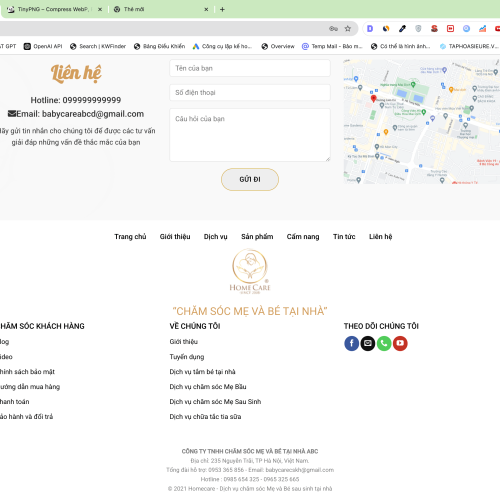Close the Thẻ mới tab
The image size is (500, 500).
(x=206, y=9)
